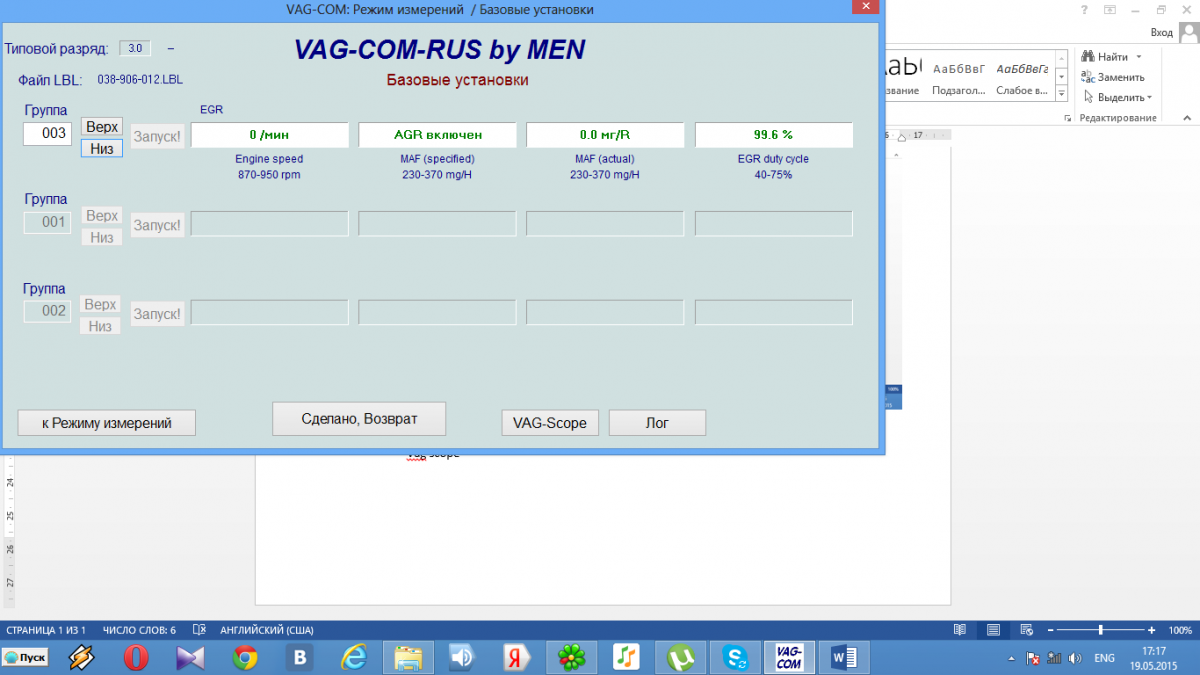The height and width of the screenshot is (675, 1200).
Task: Click Word zoom in plus button
Action: [x=1152, y=630]
